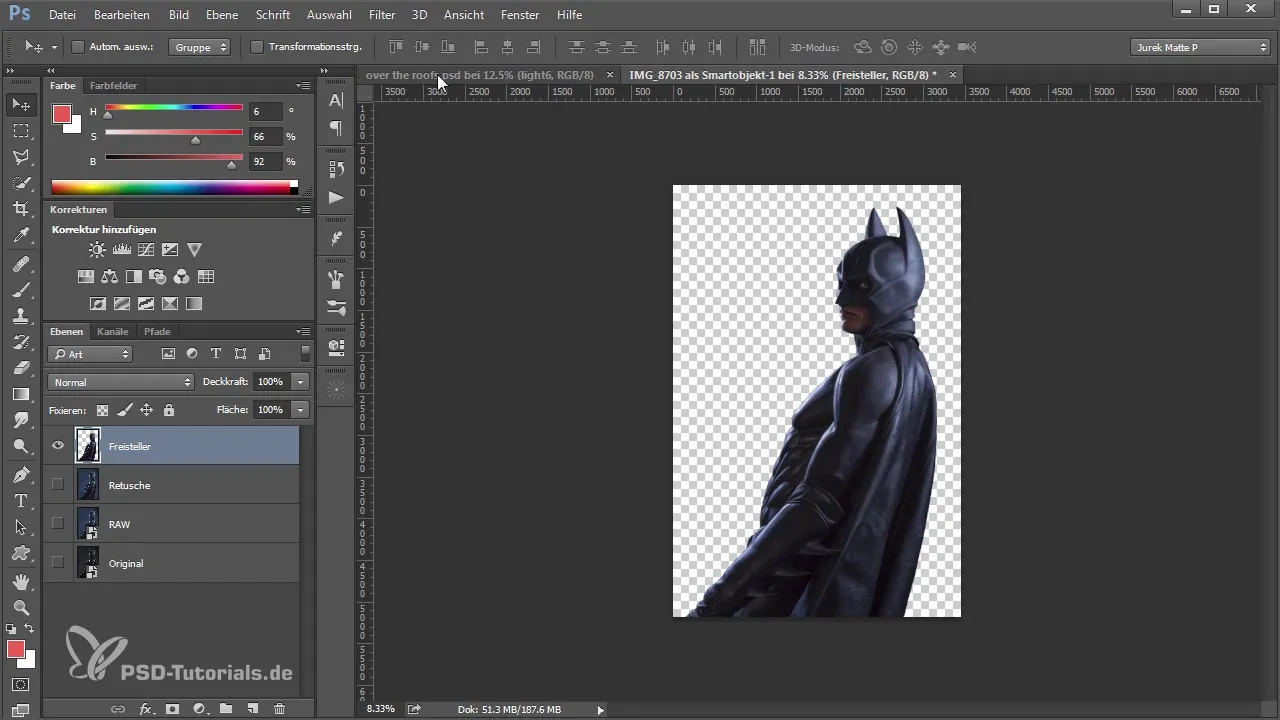The width and height of the screenshot is (1280, 720).
Task: Select the Path Selection tool
Action: [x=21, y=527]
